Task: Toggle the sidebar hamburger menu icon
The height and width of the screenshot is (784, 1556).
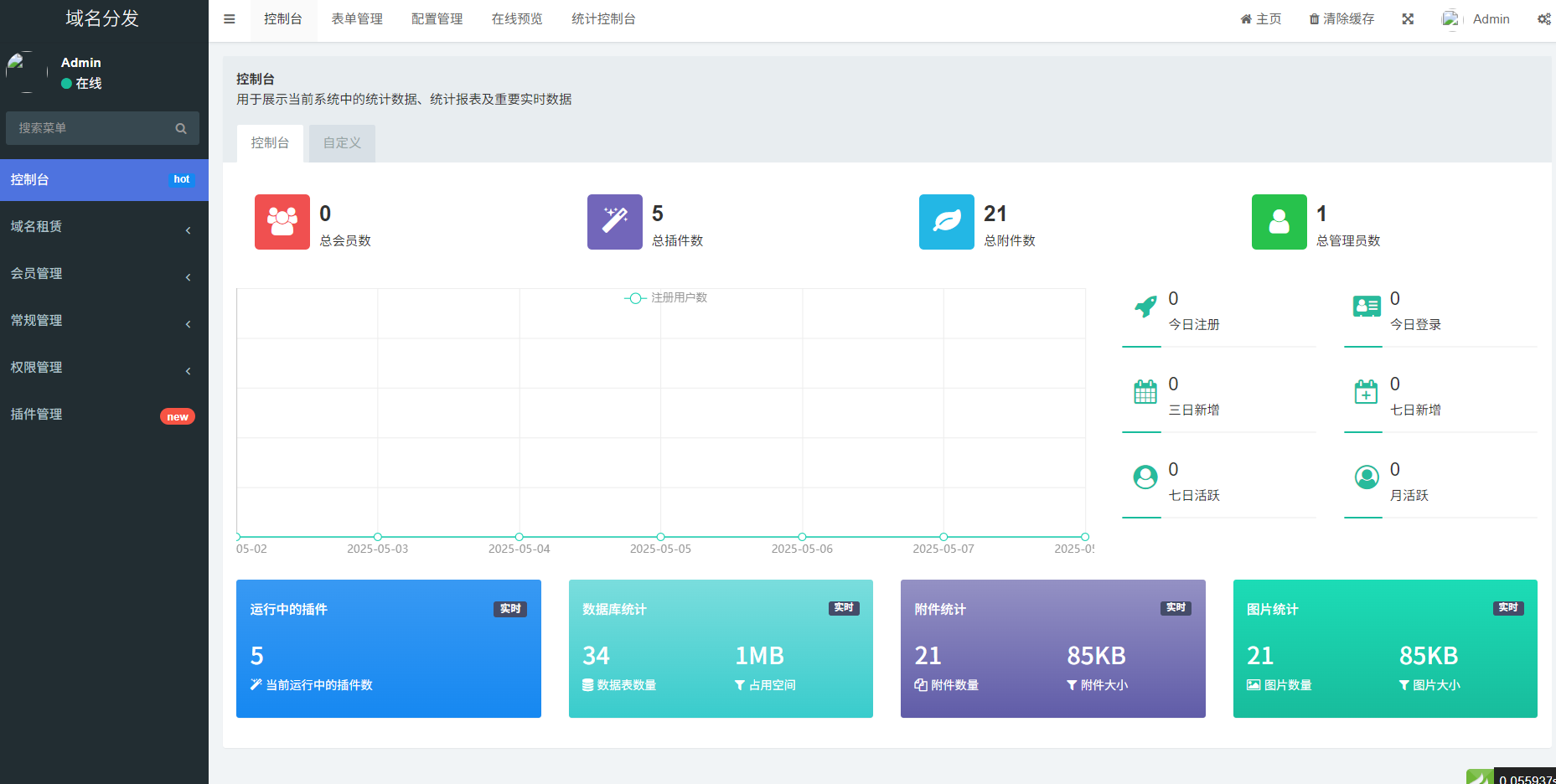Action: (229, 19)
